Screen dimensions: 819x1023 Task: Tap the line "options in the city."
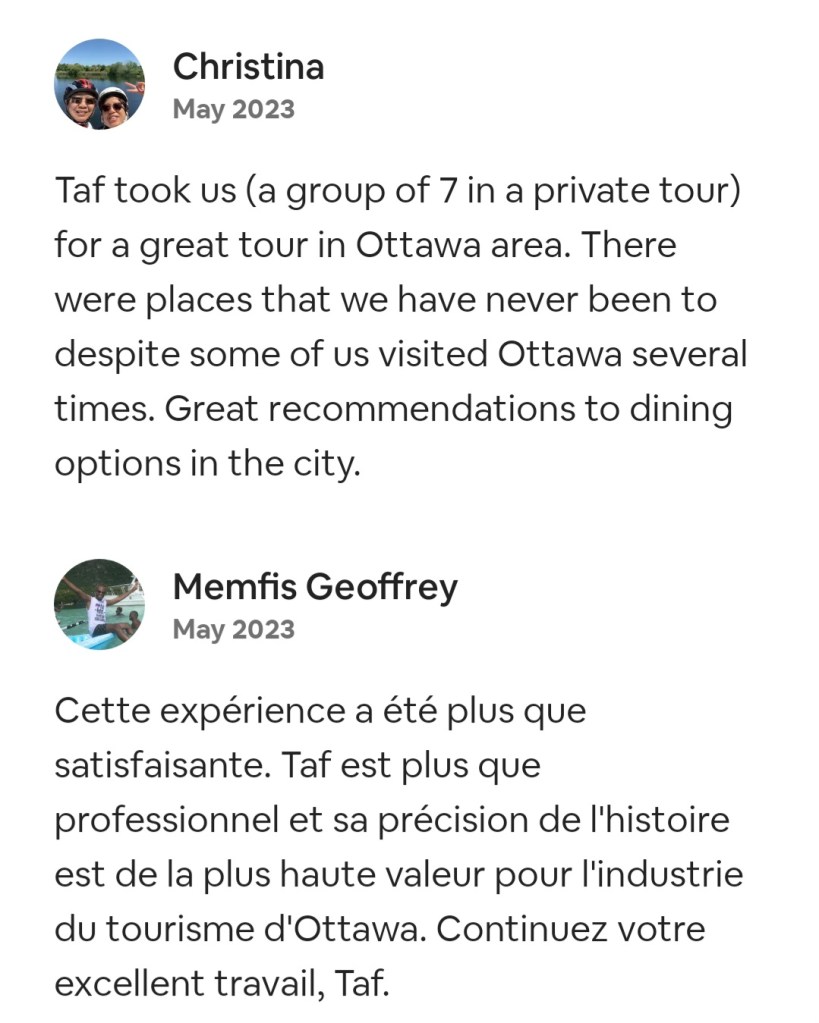[206, 464]
